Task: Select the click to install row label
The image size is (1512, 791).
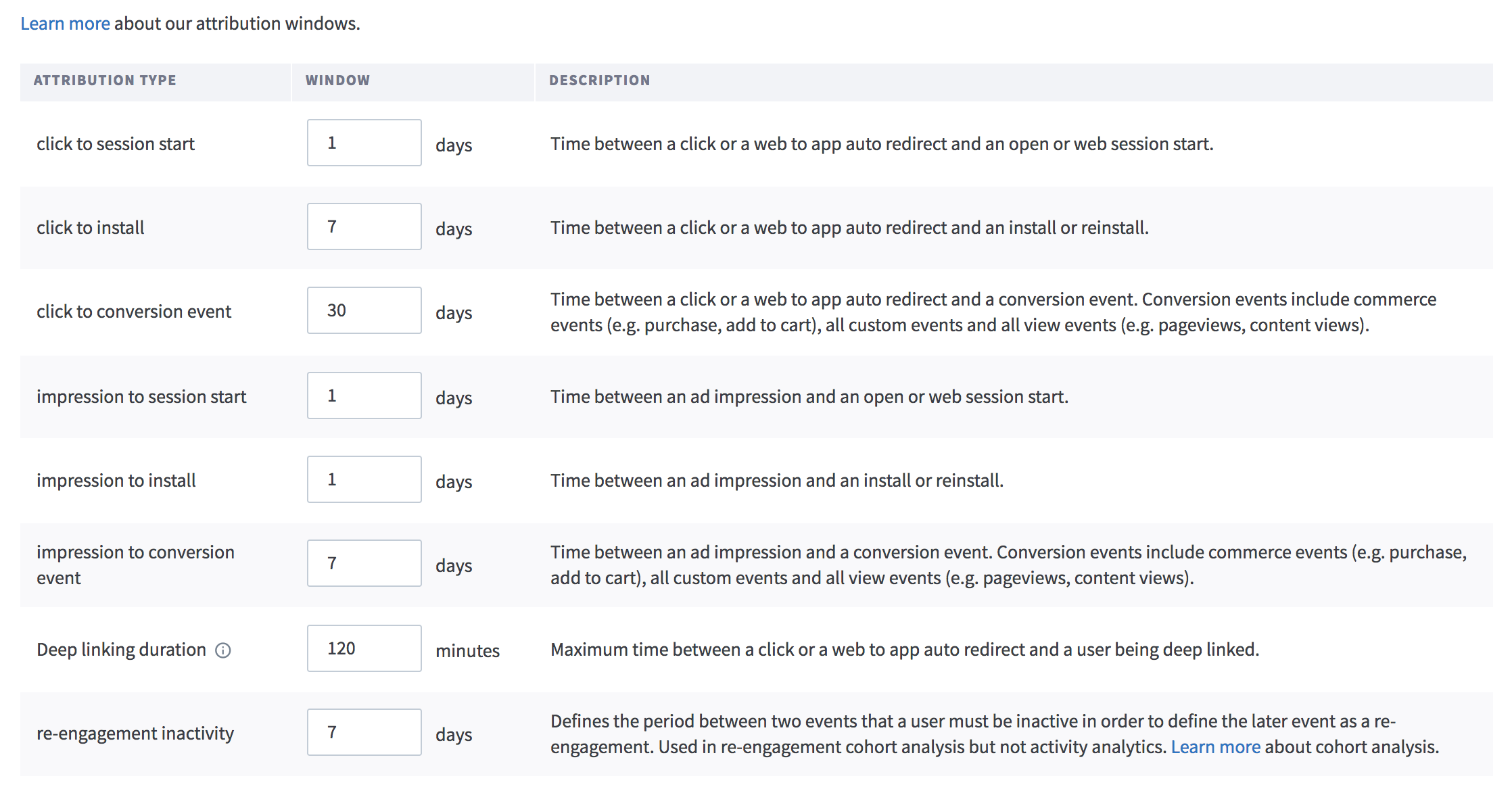Action: tap(91, 228)
